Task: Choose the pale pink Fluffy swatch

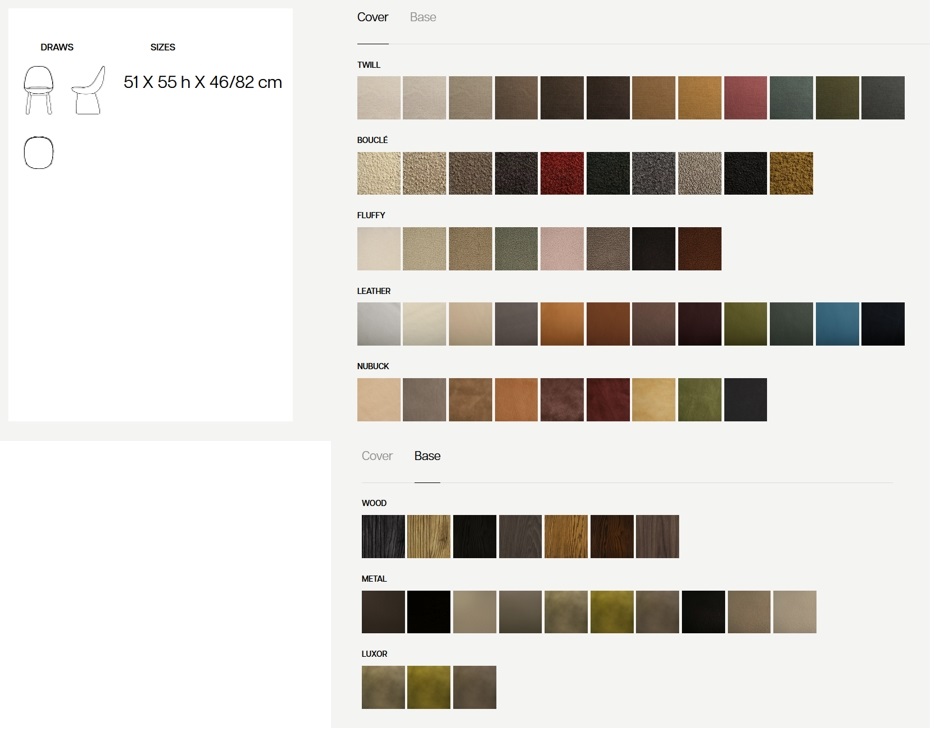Action: (562, 249)
